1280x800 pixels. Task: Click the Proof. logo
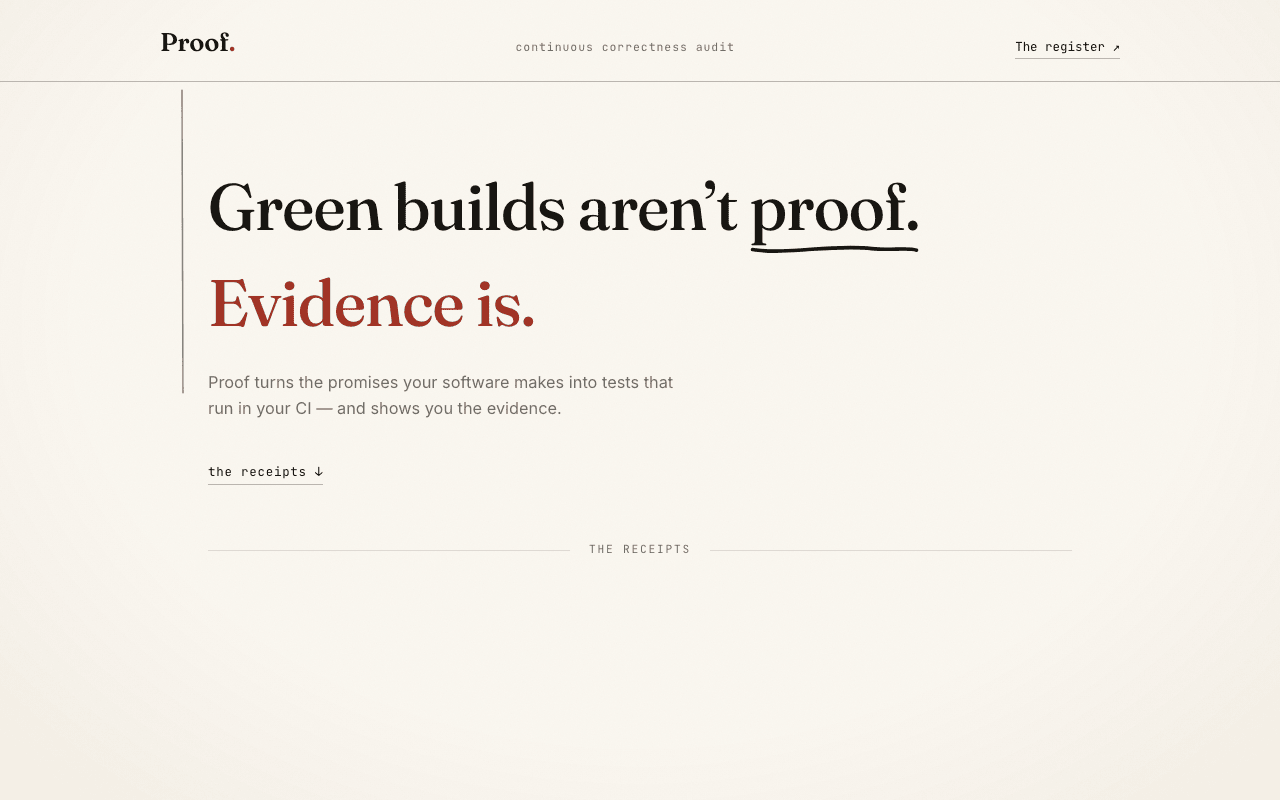[x=198, y=43]
